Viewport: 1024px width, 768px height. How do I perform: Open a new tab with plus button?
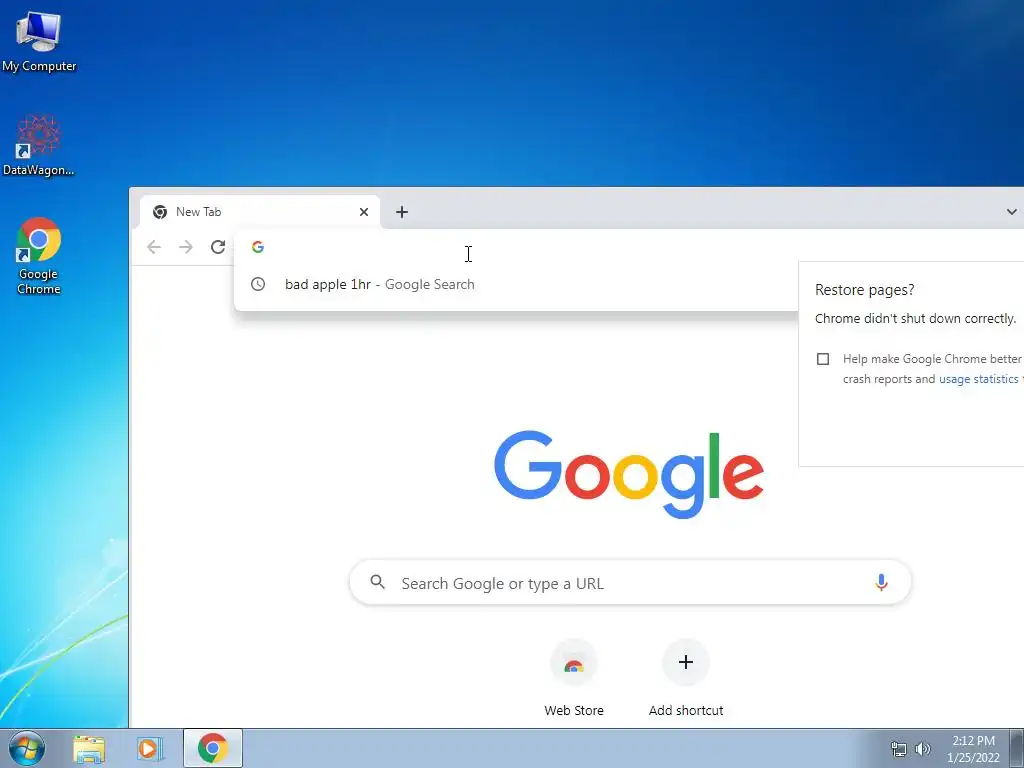(x=402, y=212)
